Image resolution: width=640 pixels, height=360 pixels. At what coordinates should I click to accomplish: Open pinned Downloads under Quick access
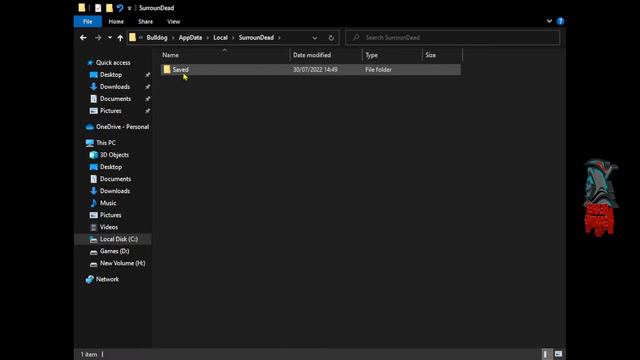coord(115,87)
